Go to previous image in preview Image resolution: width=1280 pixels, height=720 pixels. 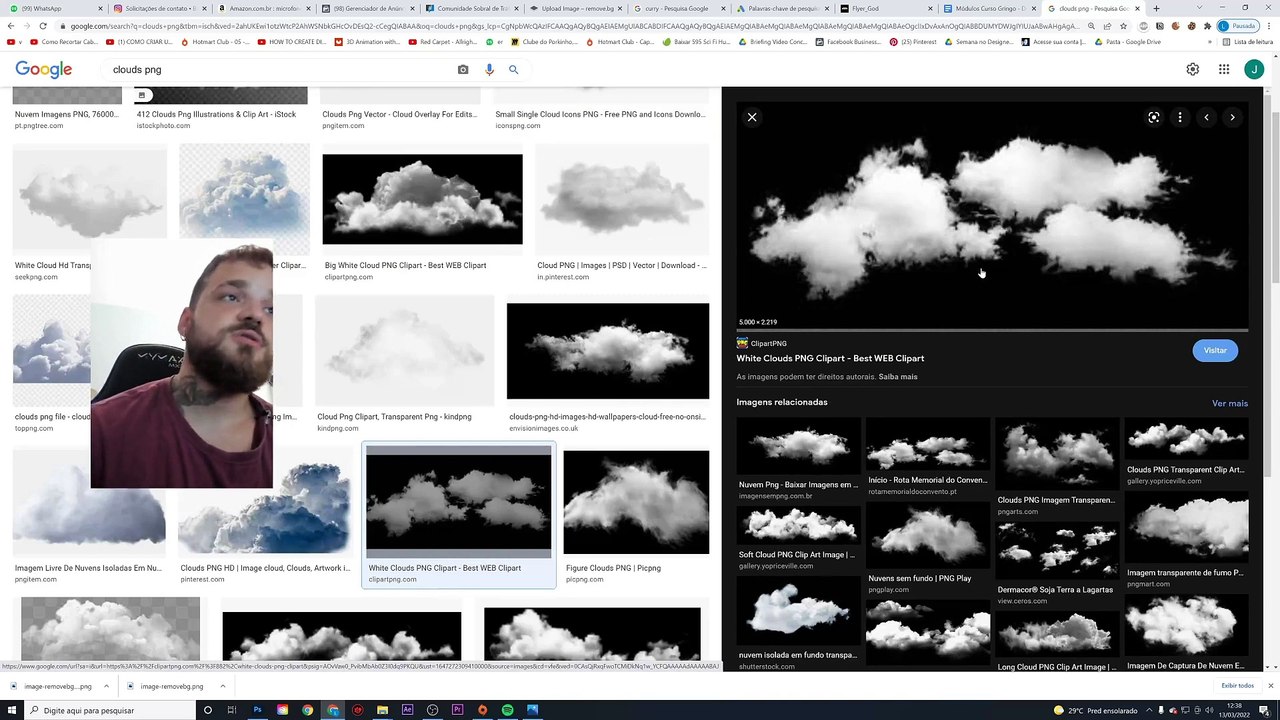(x=1206, y=117)
